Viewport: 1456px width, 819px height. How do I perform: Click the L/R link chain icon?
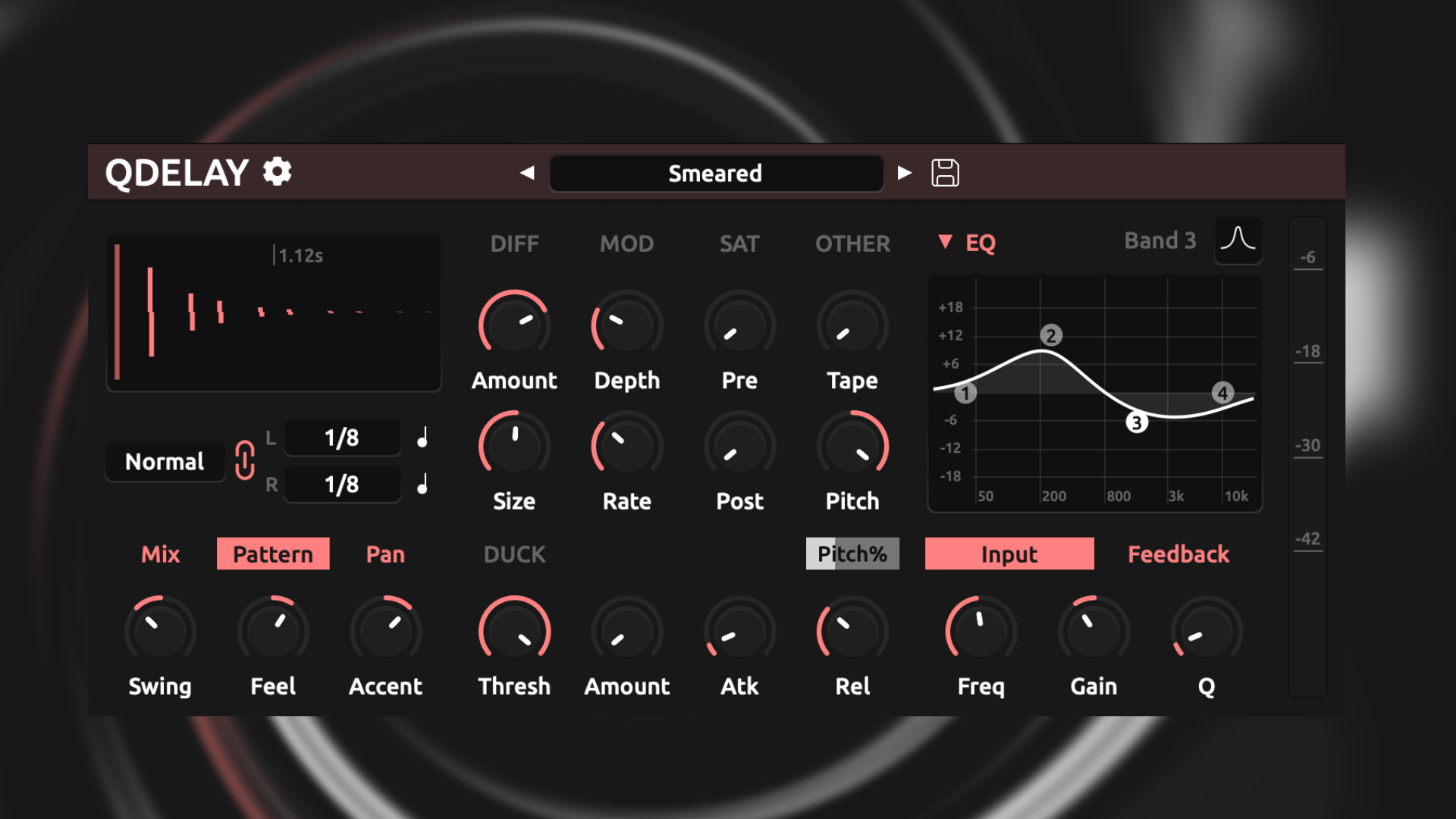click(245, 460)
